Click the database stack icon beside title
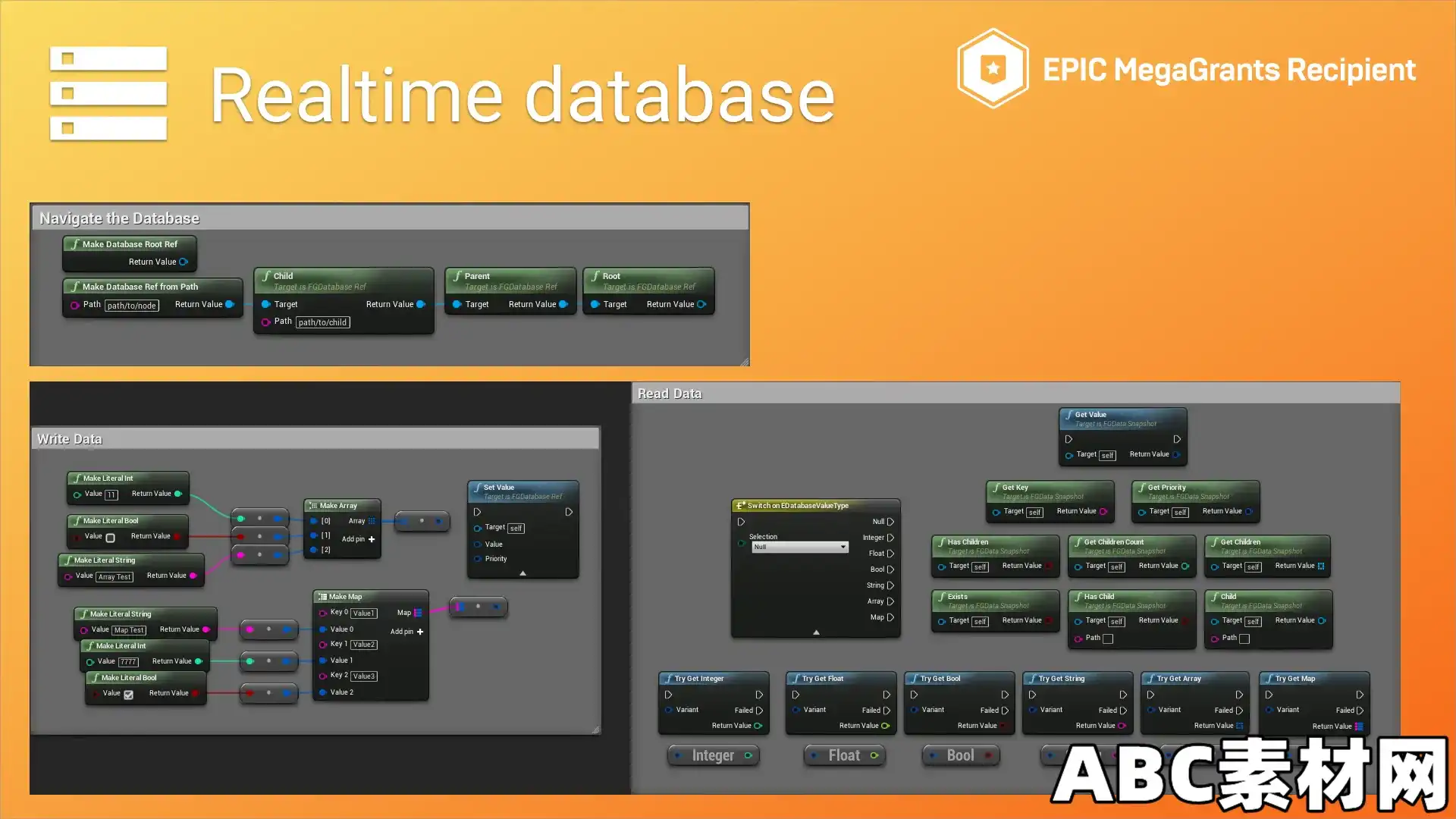 point(108,93)
